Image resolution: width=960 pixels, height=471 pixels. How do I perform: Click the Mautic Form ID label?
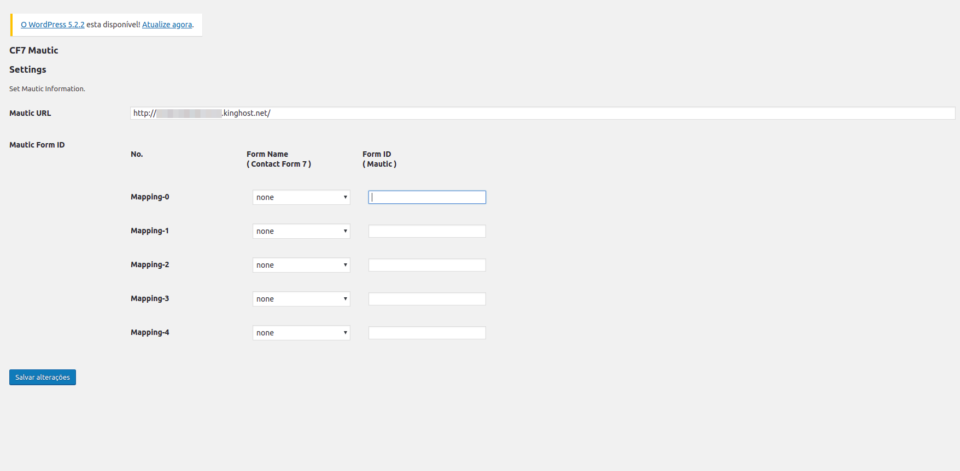coord(37,145)
